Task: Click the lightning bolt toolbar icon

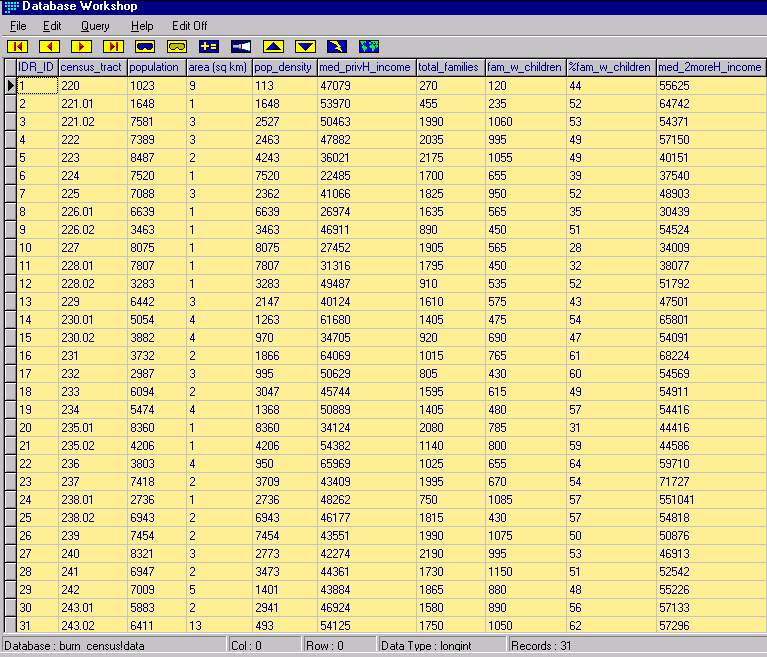Action: (x=337, y=46)
